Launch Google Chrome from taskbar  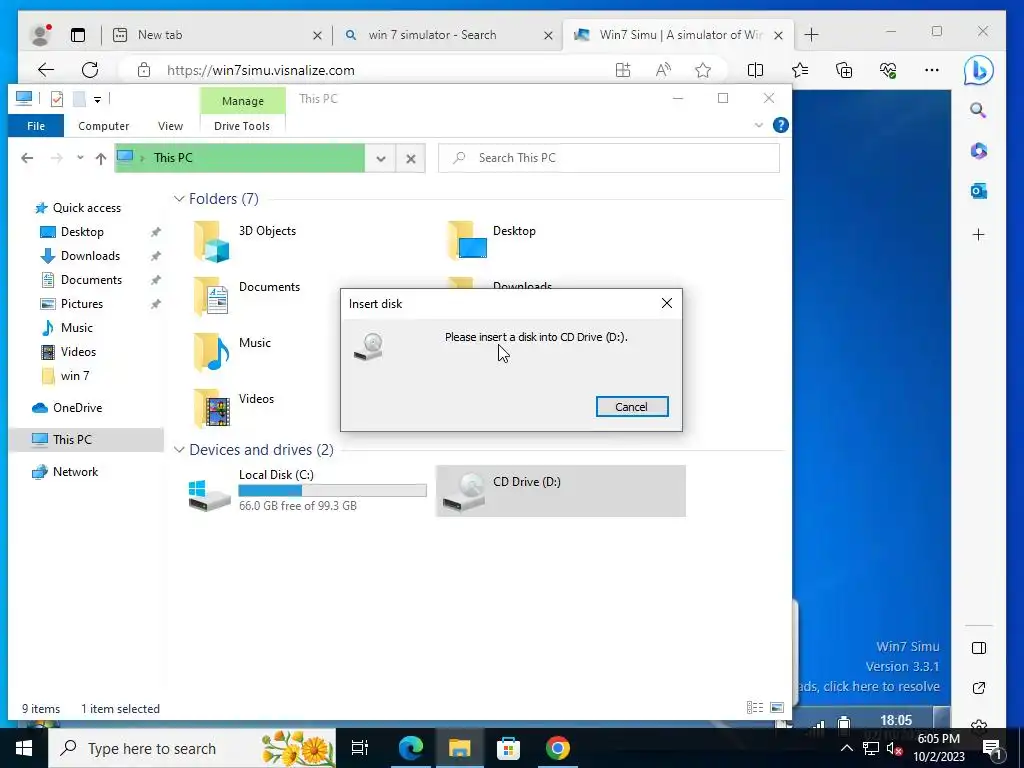coord(557,748)
